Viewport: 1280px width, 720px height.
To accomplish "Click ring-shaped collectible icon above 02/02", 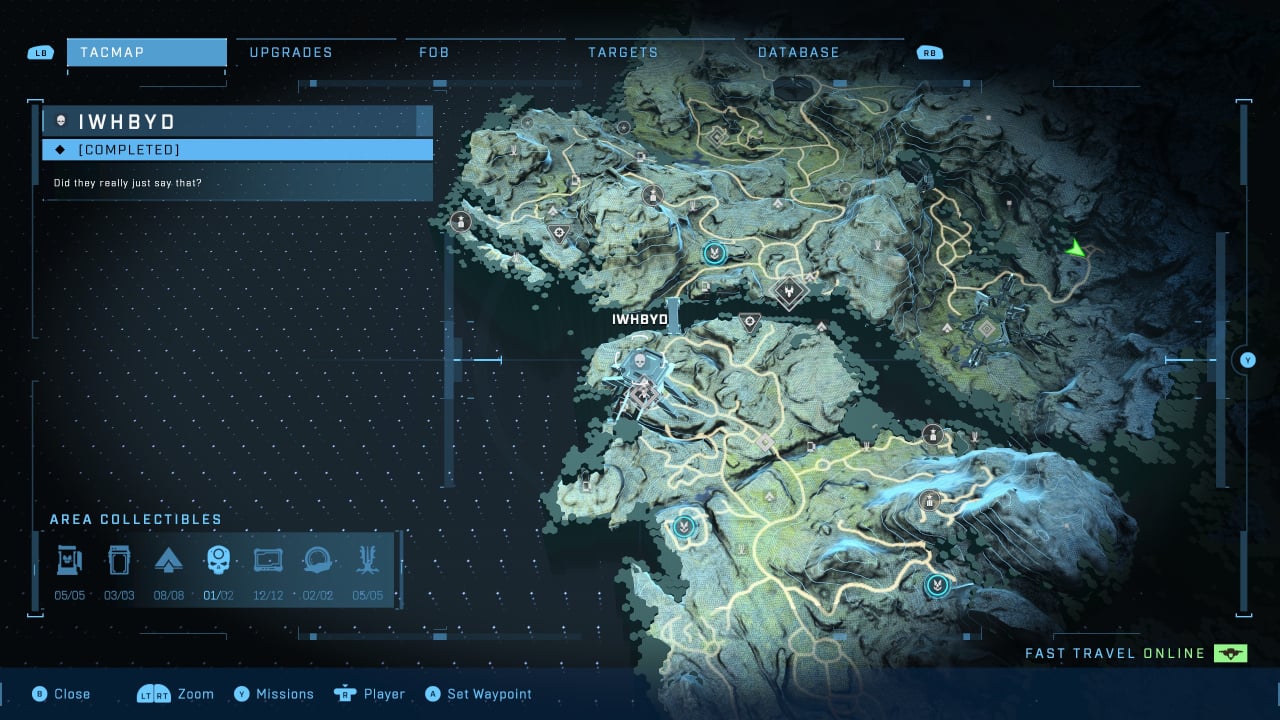I will point(317,561).
